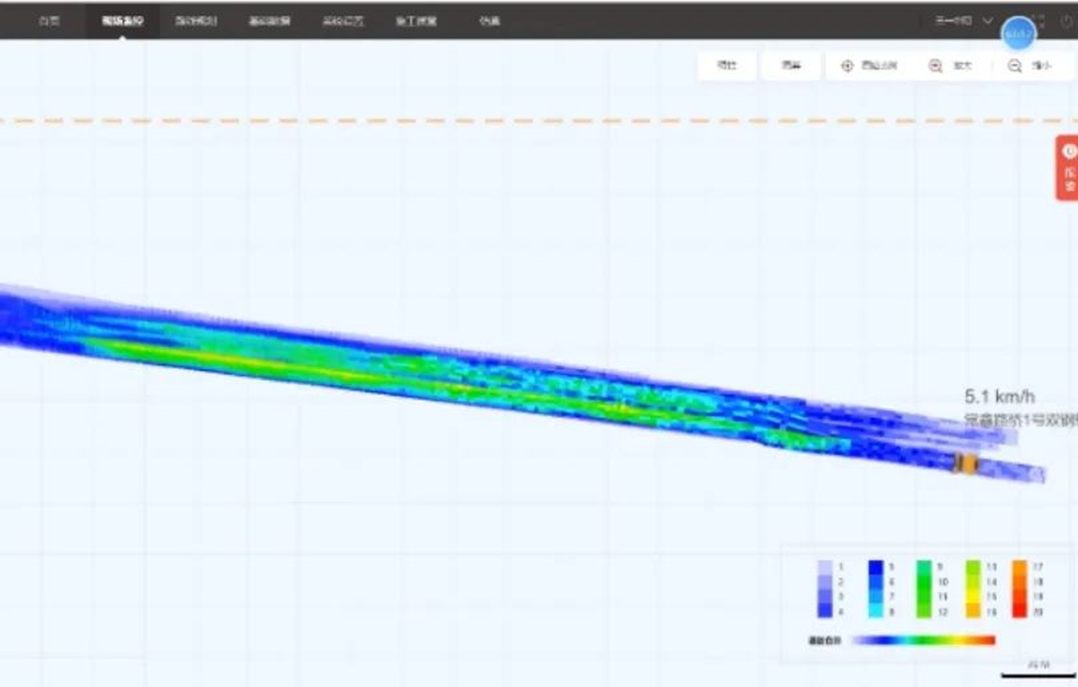Click the crosshair locate icon in toolbar
Viewport: 1078px width, 687px height.
tap(847, 66)
